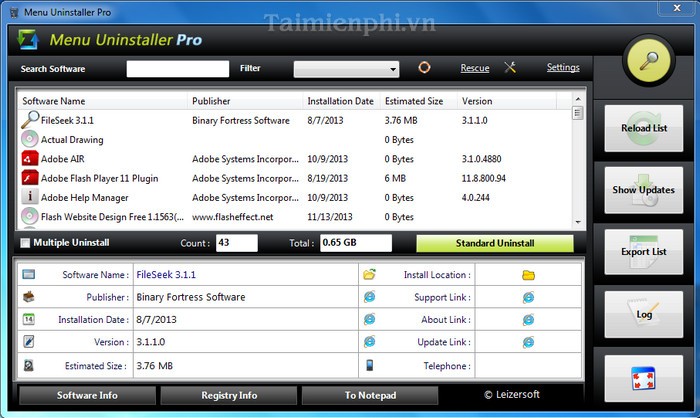This screenshot has width=700, height=418.
Task: Click the Software Info button
Action: click(87, 395)
